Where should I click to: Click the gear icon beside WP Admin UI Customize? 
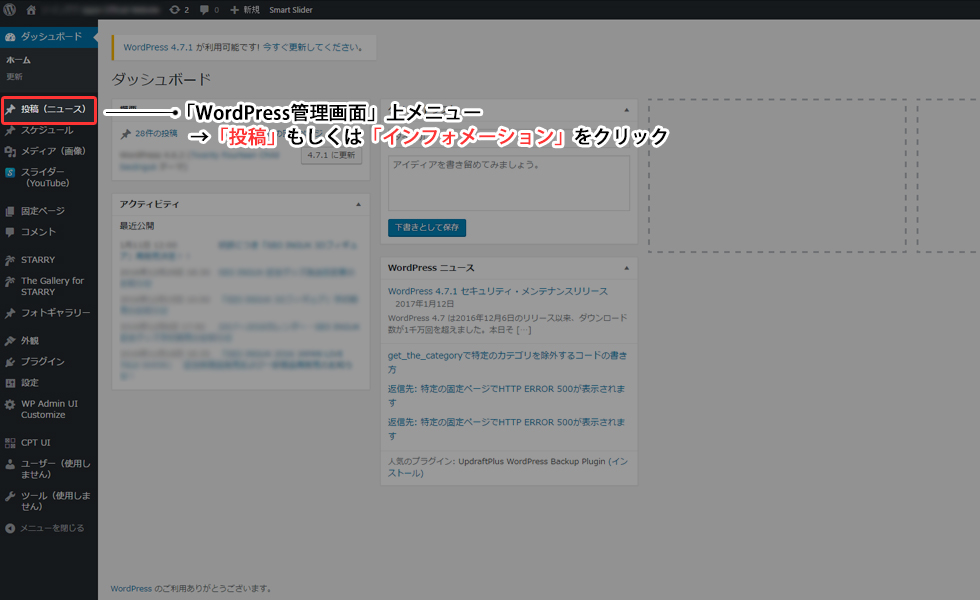pos(10,404)
